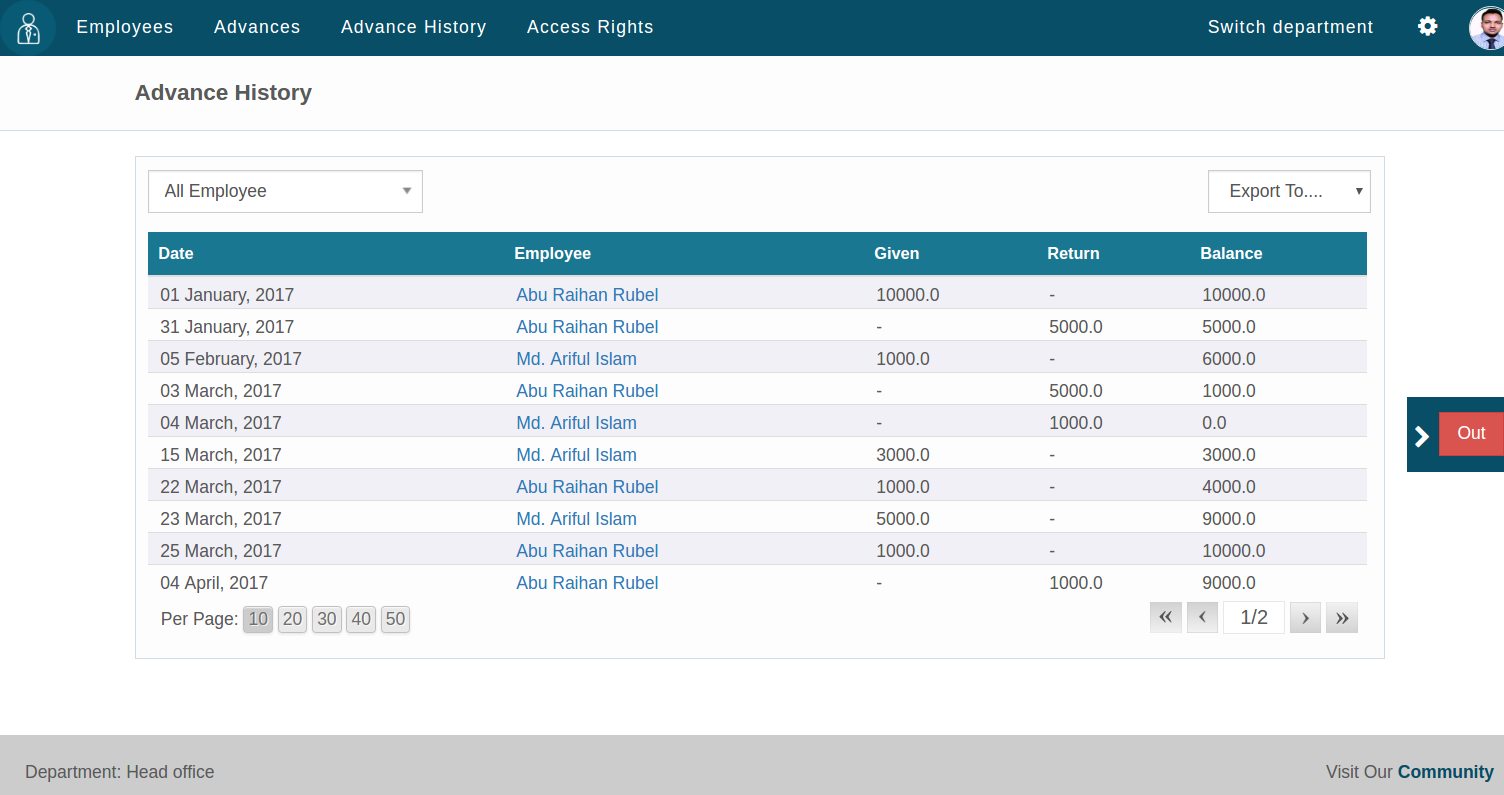This screenshot has height=795, width=1504.
Task: Click the page number field showing 1/2
Action: (1253, 618)
